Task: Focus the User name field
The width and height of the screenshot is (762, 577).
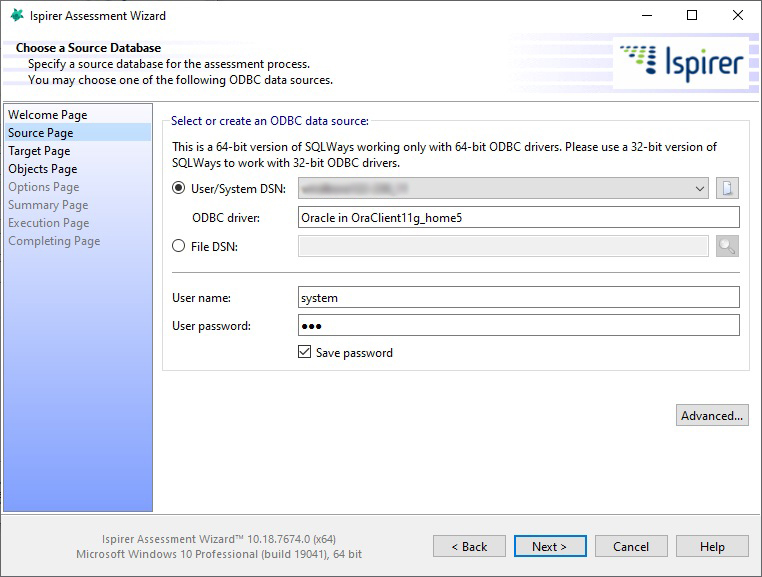Action: 519,297
